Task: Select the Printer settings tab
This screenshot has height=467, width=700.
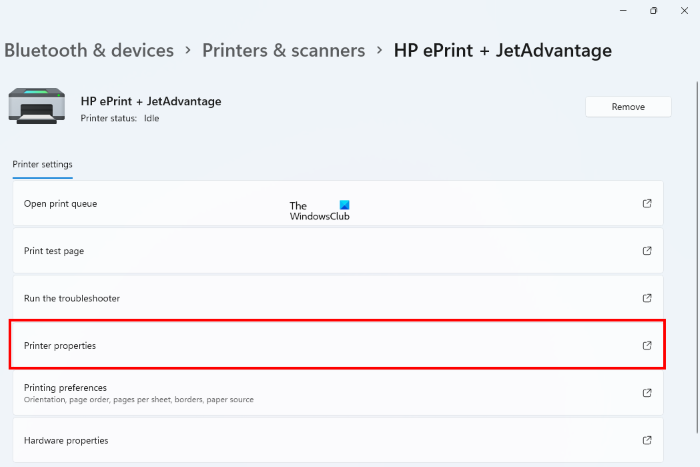Action: click(x=42, y=165)
